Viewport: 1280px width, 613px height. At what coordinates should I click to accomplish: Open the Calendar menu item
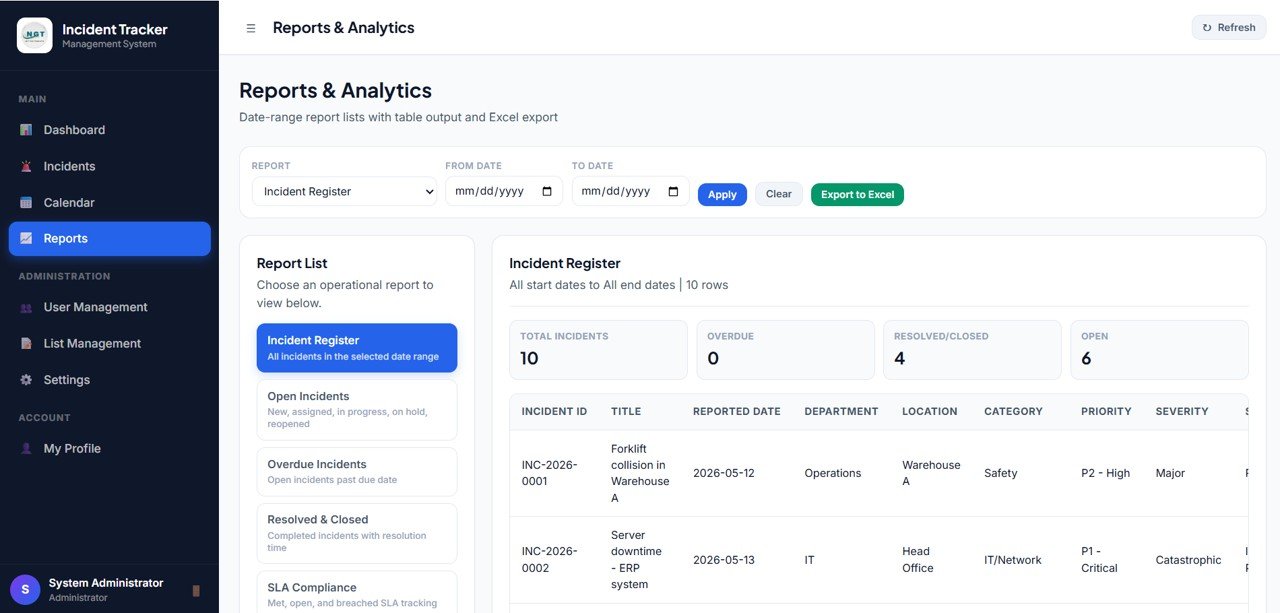coord(110,202)
